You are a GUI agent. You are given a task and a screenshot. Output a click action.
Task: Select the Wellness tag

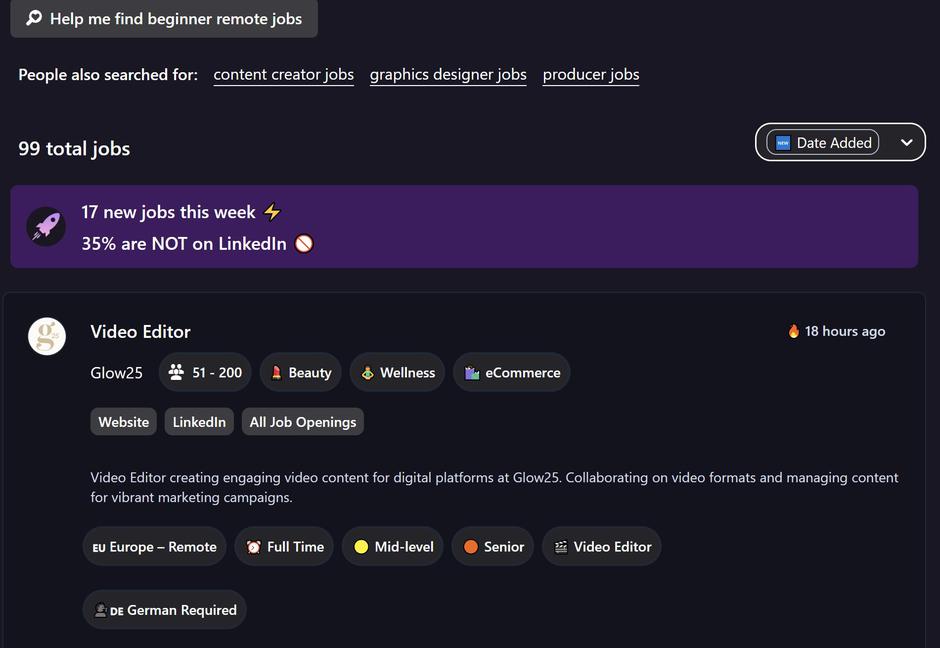click(397, 371)
